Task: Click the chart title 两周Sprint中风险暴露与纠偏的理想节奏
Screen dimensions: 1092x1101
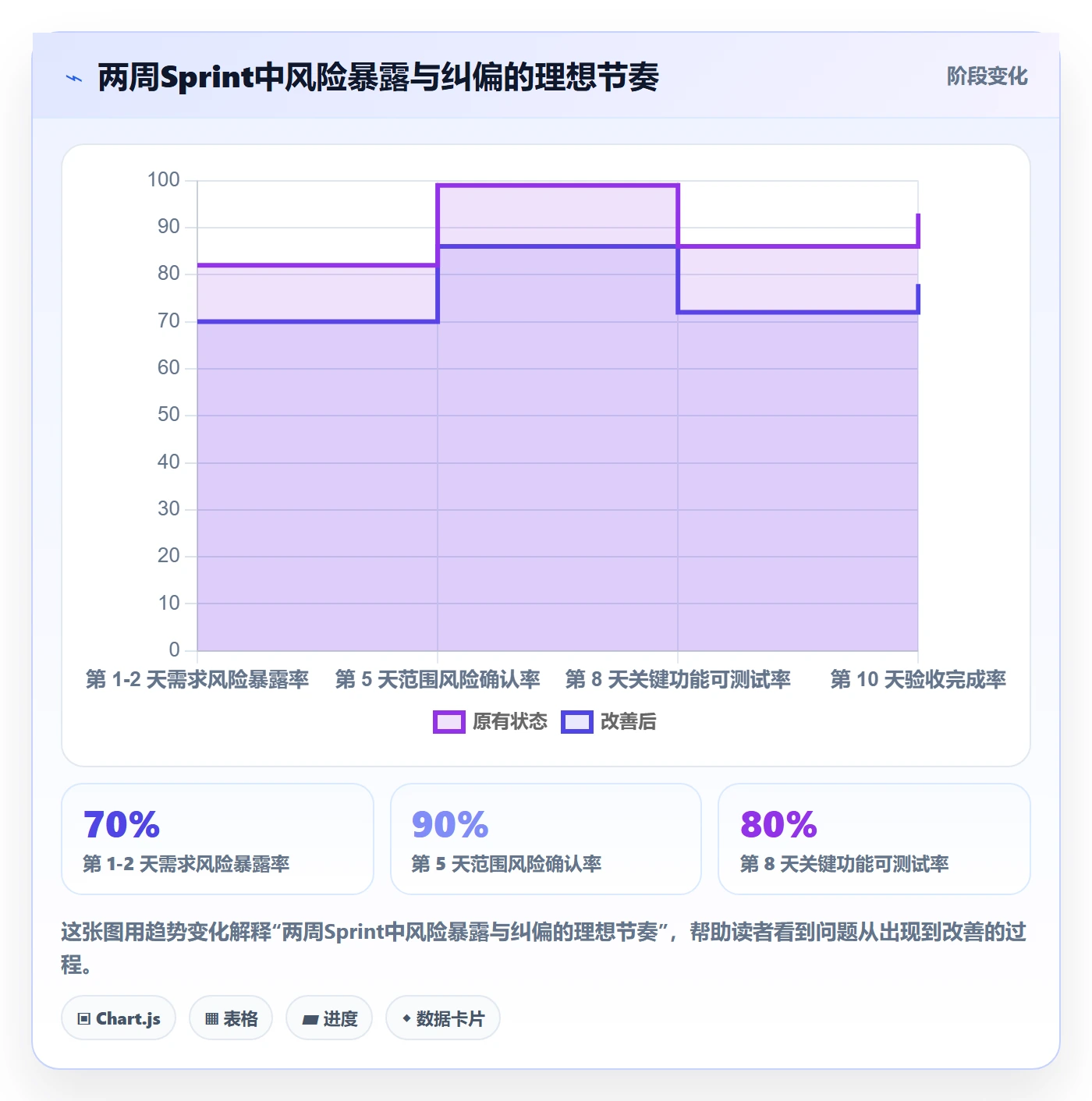Action: coord(378,77)
